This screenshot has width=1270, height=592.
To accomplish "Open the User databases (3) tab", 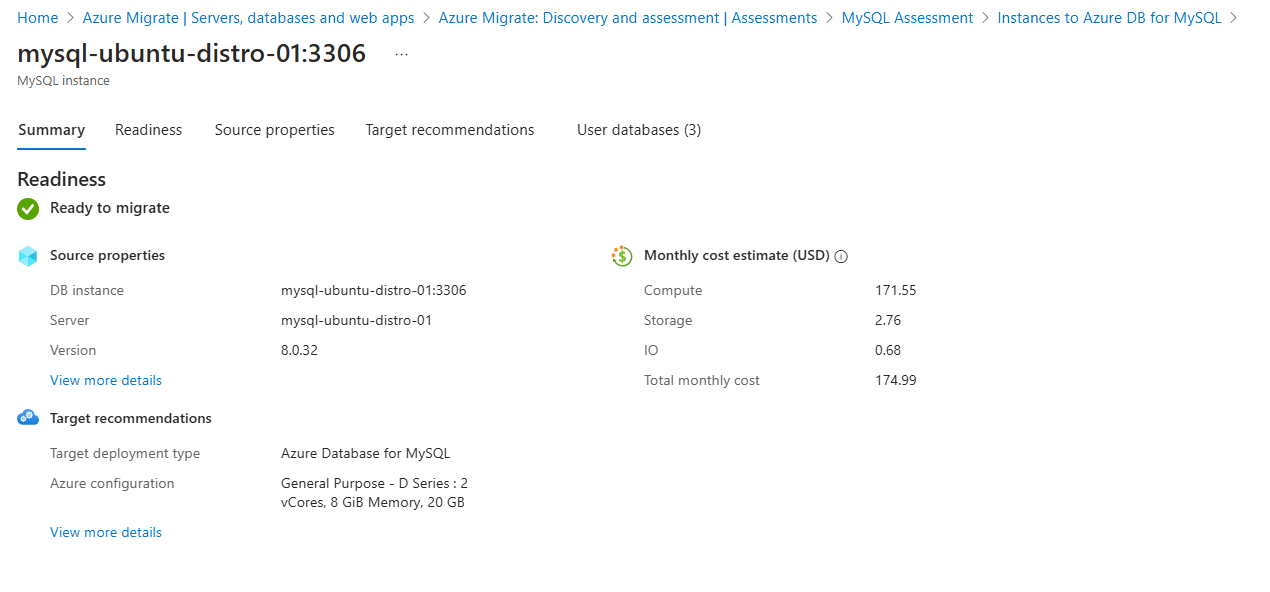I will [x=638, y=129].
